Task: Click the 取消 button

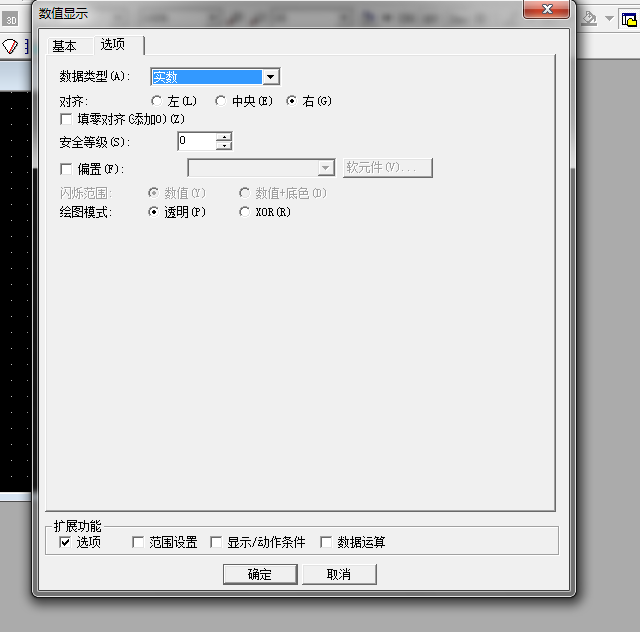Action: click(339, 574)
